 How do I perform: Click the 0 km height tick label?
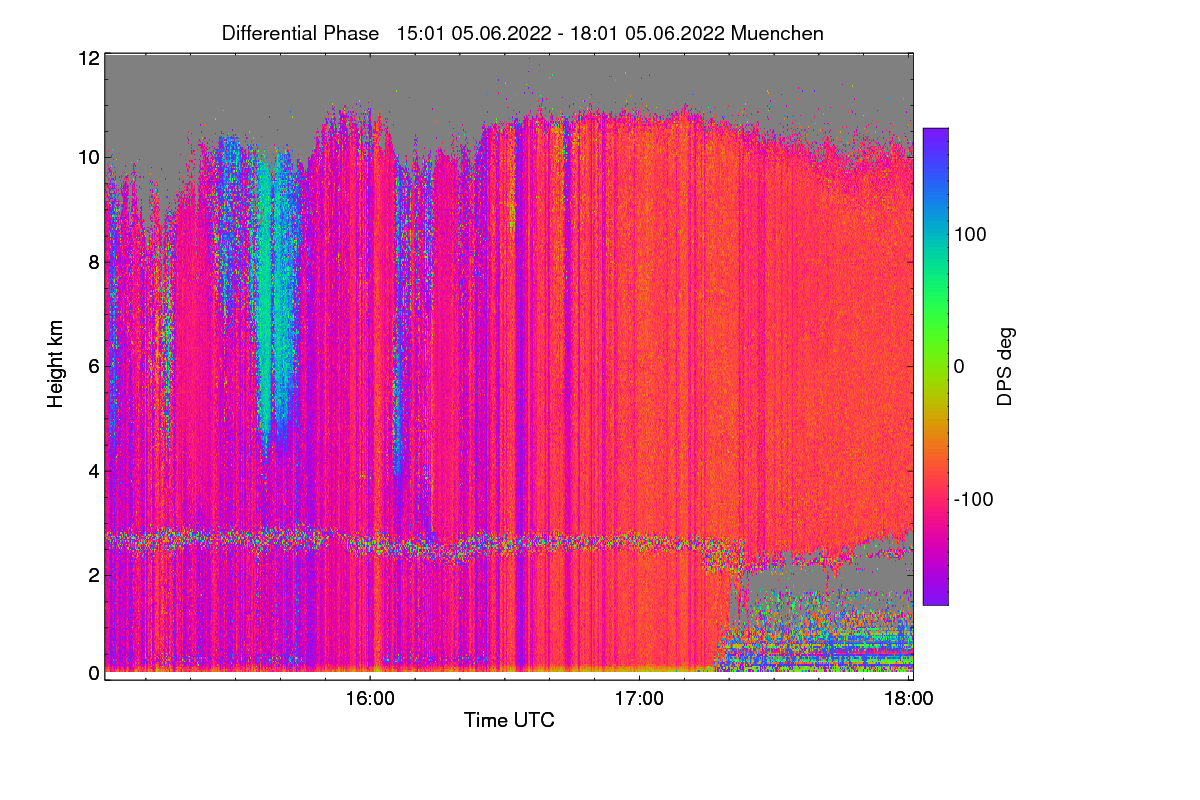[93, 673]
